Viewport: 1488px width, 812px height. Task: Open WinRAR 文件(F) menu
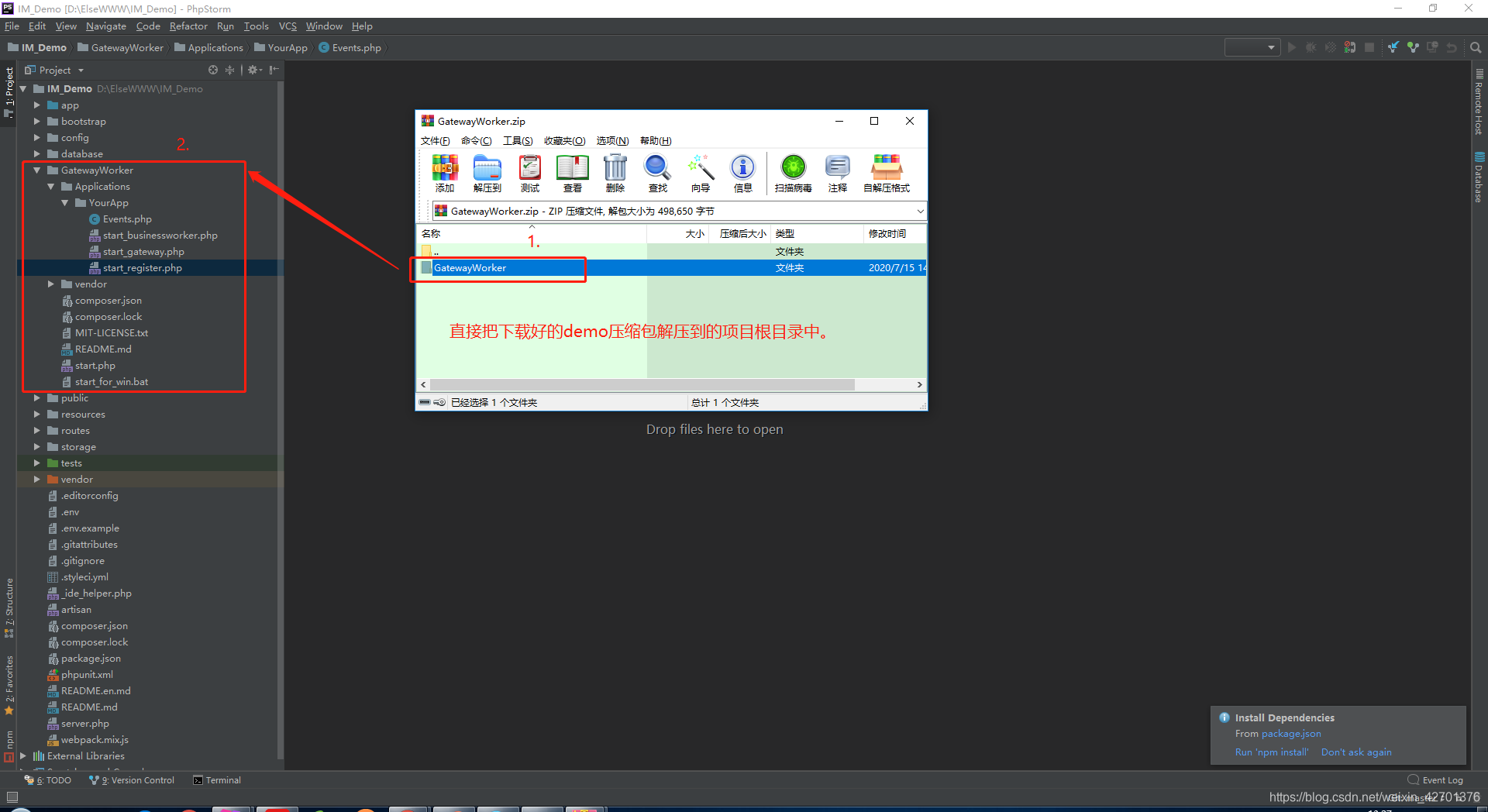pyautogui.click(x=435, y=141)
